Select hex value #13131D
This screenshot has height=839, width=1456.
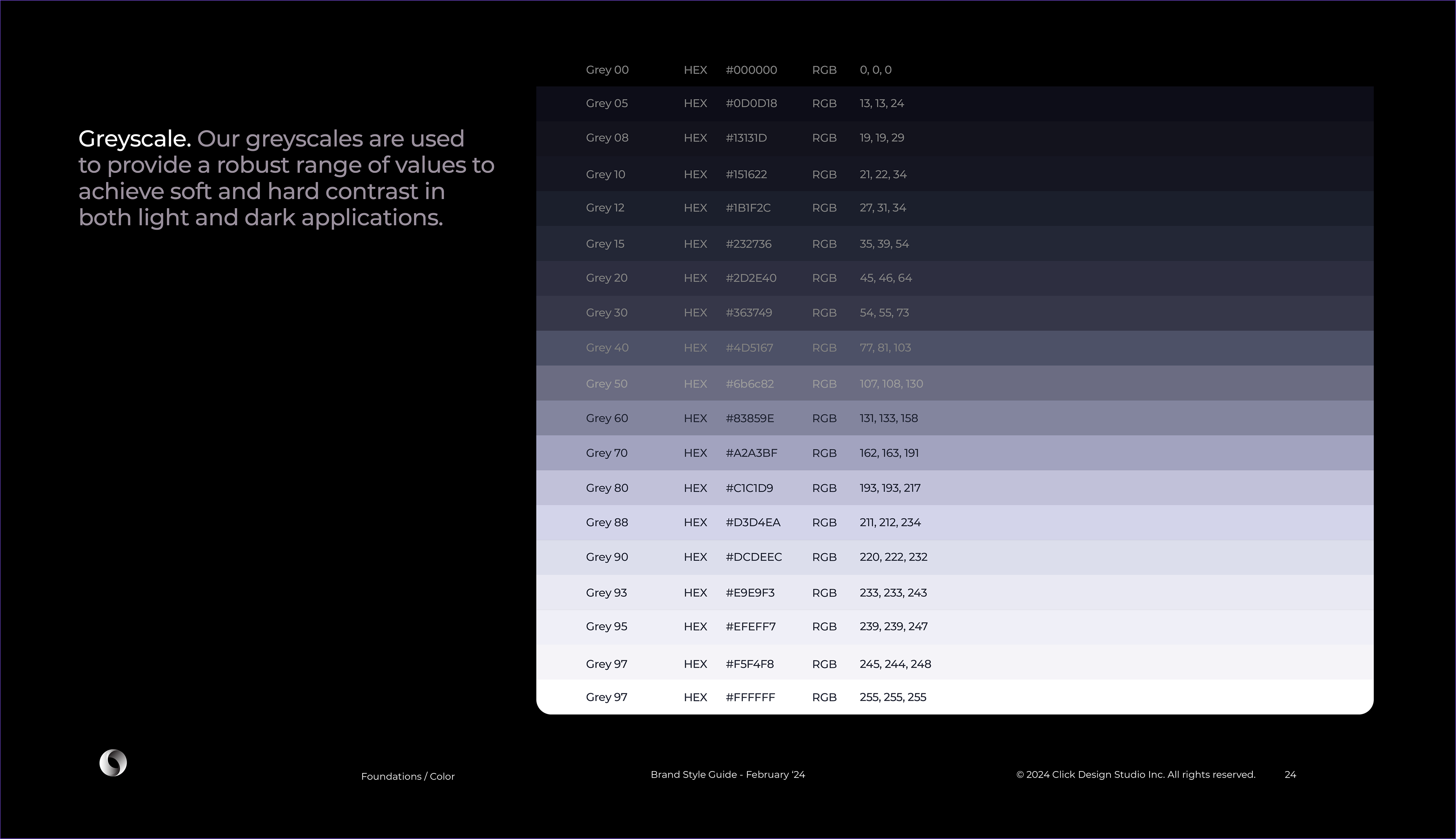(x=746, y=138)
